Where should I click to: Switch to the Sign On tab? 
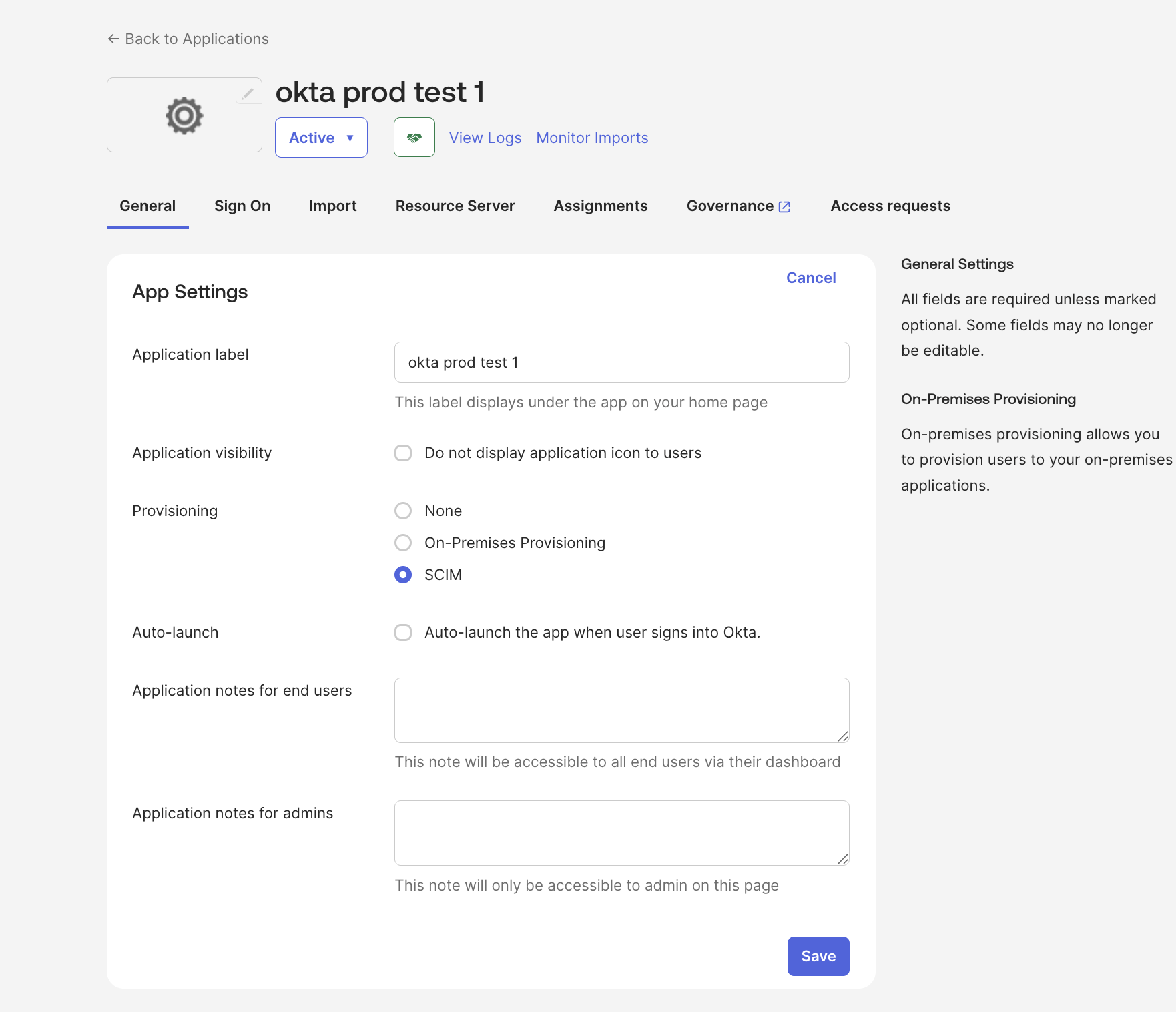coord(242,206)
